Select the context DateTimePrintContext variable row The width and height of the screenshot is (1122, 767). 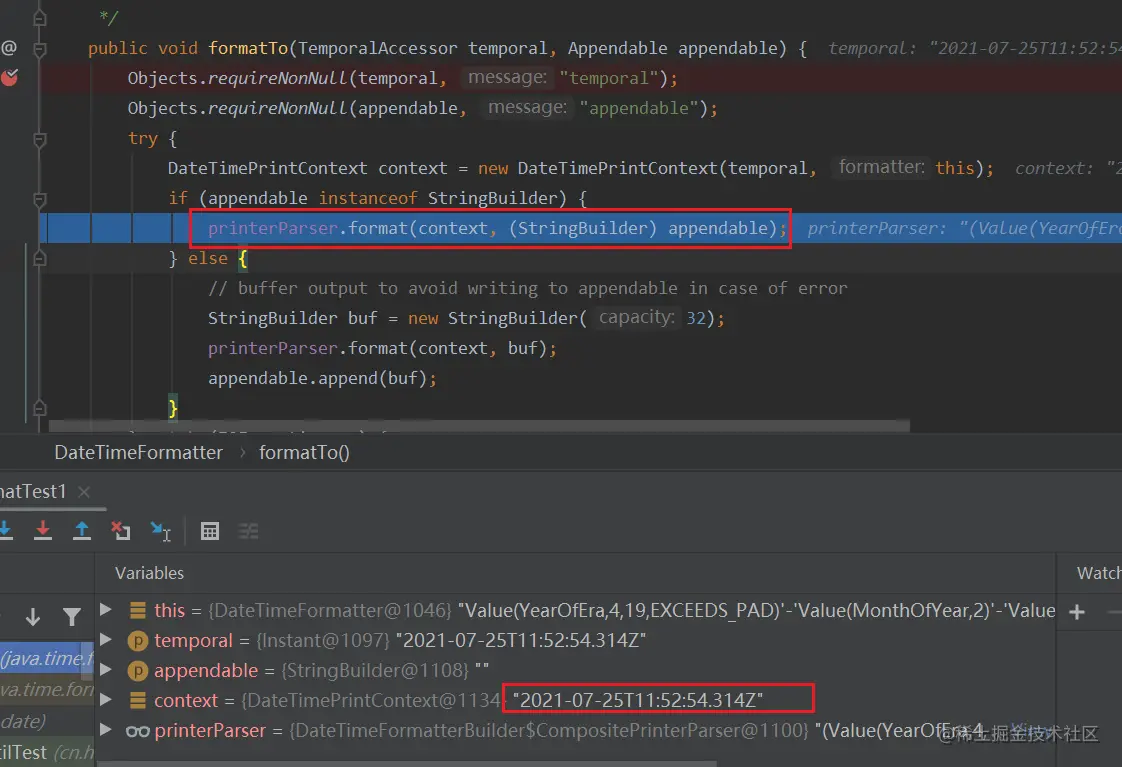coord(575,700)
